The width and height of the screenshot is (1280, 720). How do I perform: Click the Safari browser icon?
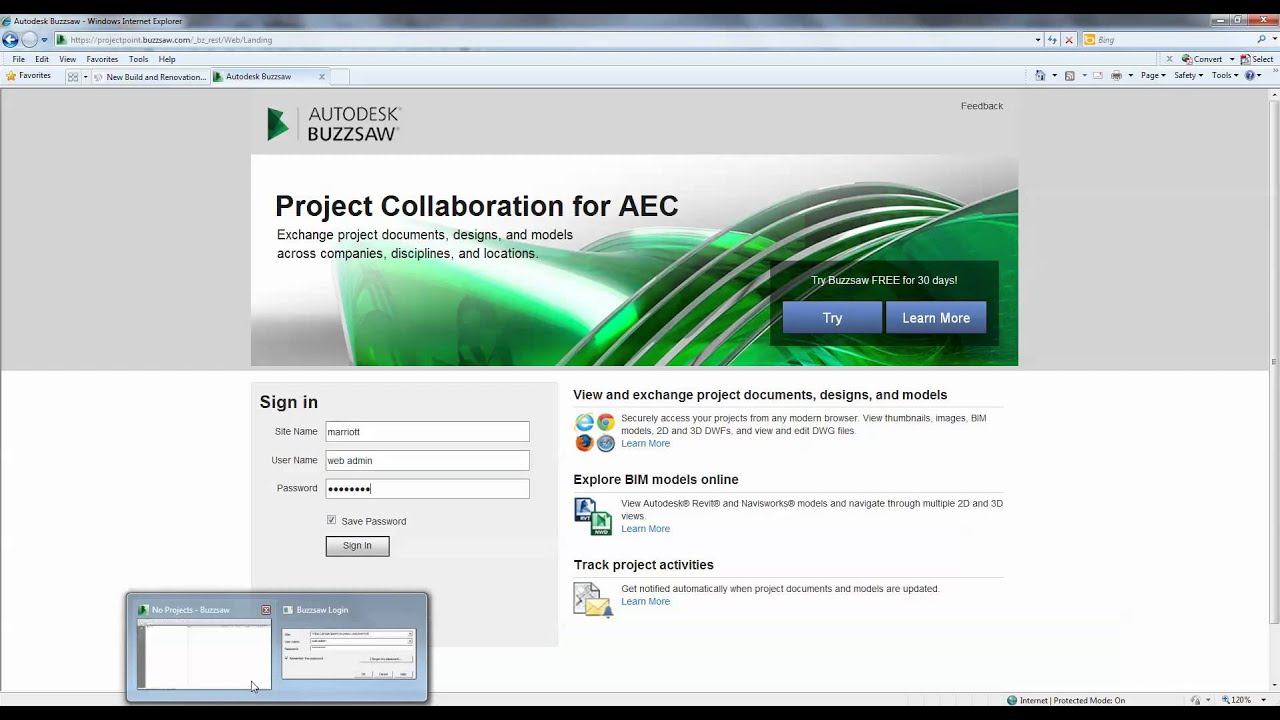(x=606, y=443)
